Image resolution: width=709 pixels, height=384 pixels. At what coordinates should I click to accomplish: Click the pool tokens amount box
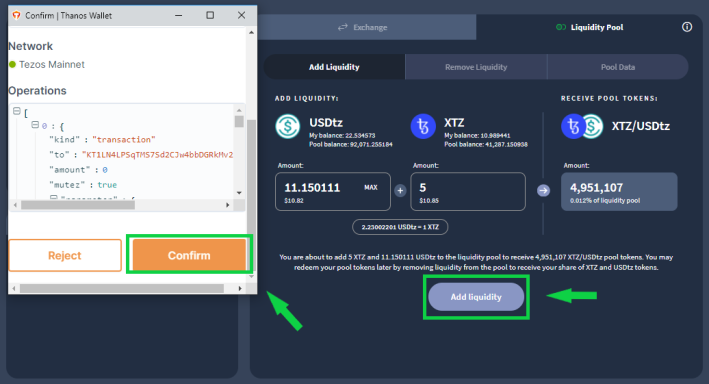click(619, 191)
